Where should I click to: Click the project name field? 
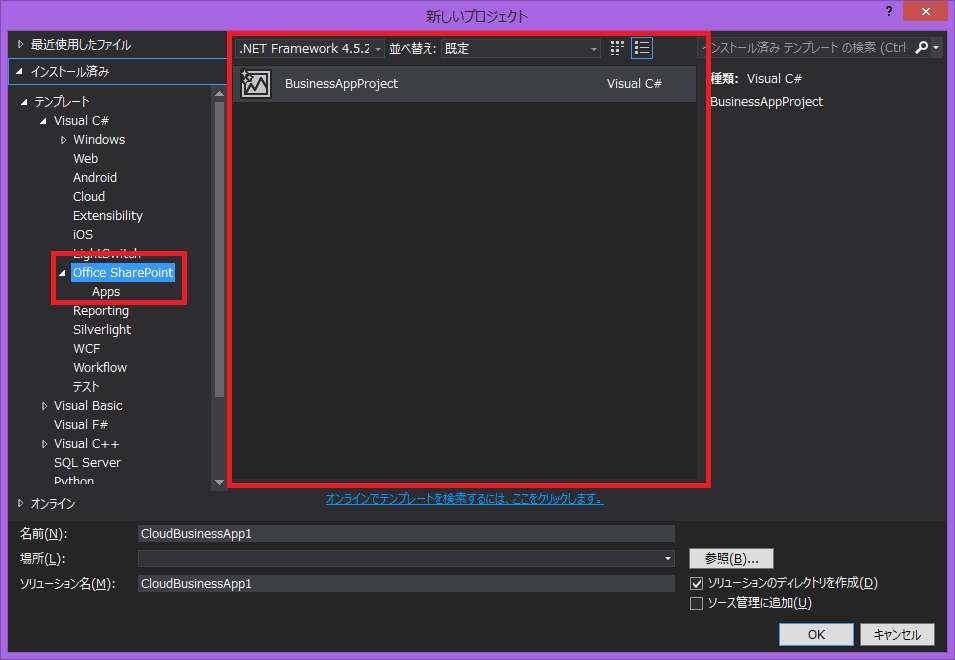click(406, 533)
